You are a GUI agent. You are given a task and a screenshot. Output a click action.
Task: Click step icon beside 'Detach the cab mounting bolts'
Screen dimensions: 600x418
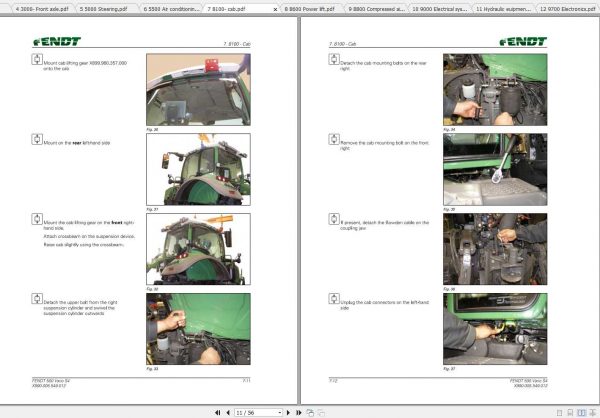(x=334, y=59)
